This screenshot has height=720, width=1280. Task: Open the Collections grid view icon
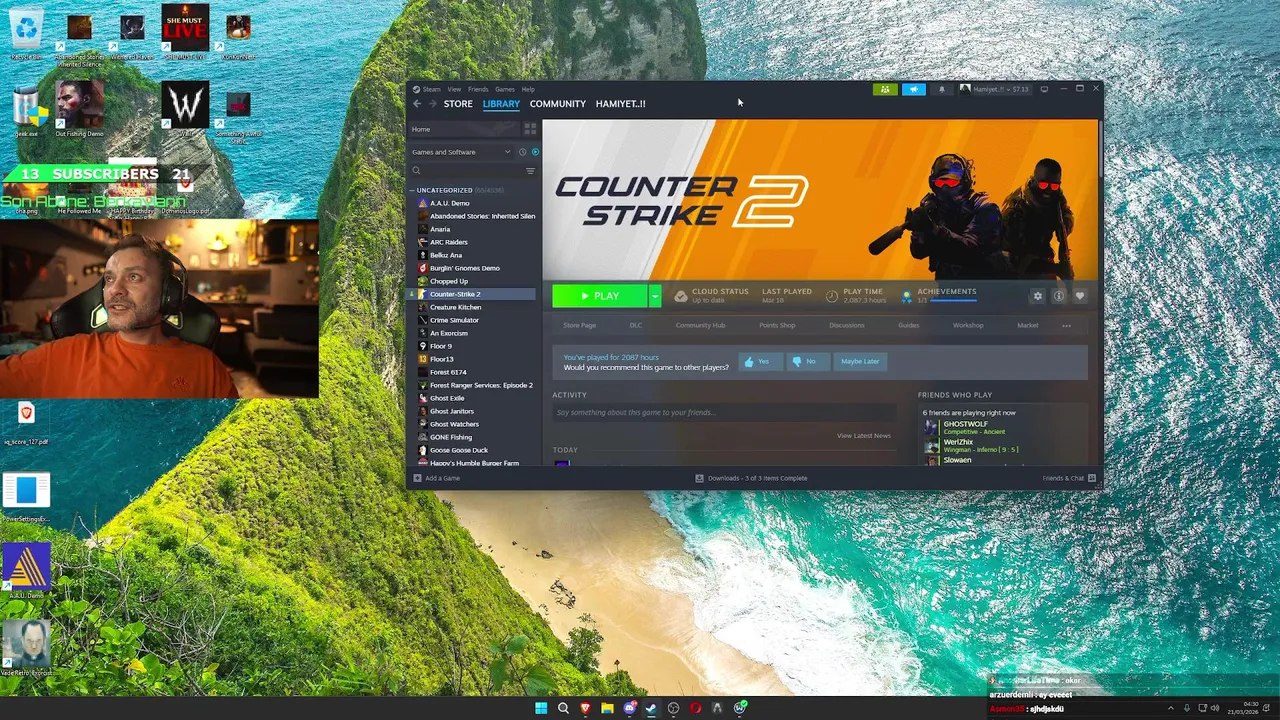click(530, 129)
